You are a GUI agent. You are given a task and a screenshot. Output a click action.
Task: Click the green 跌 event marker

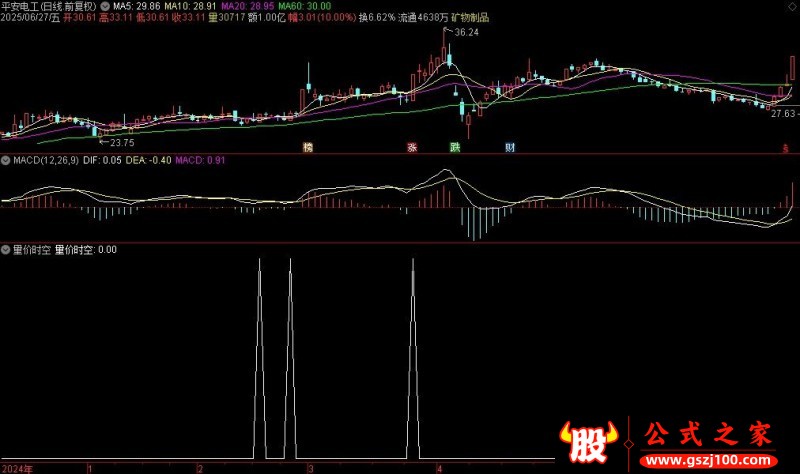(455, 147)
